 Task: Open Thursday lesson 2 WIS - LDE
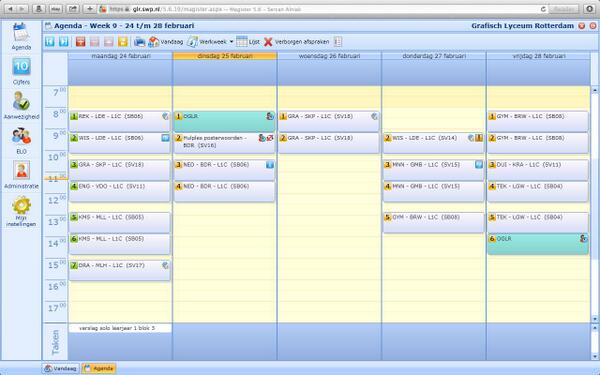[x=434, y=143]
